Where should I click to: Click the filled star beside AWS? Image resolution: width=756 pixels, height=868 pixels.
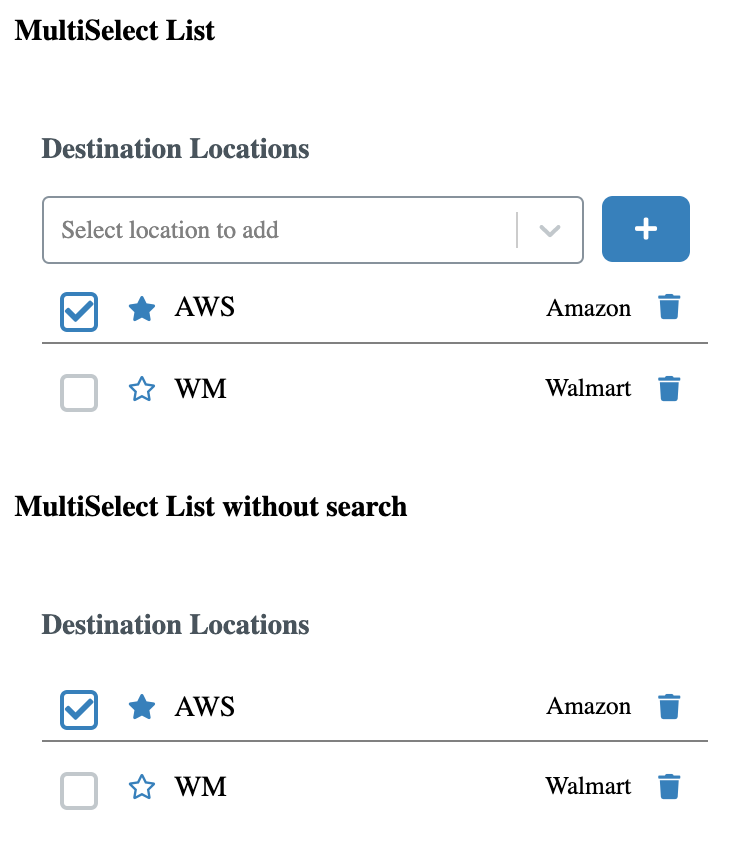(142, 309)
